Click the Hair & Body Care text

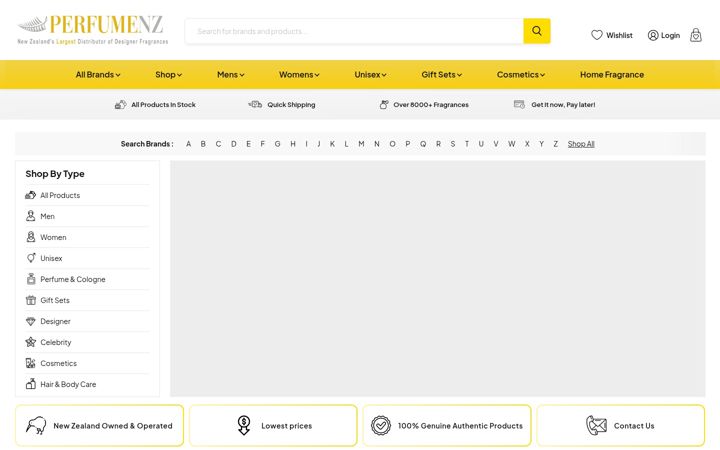point(68,384)
